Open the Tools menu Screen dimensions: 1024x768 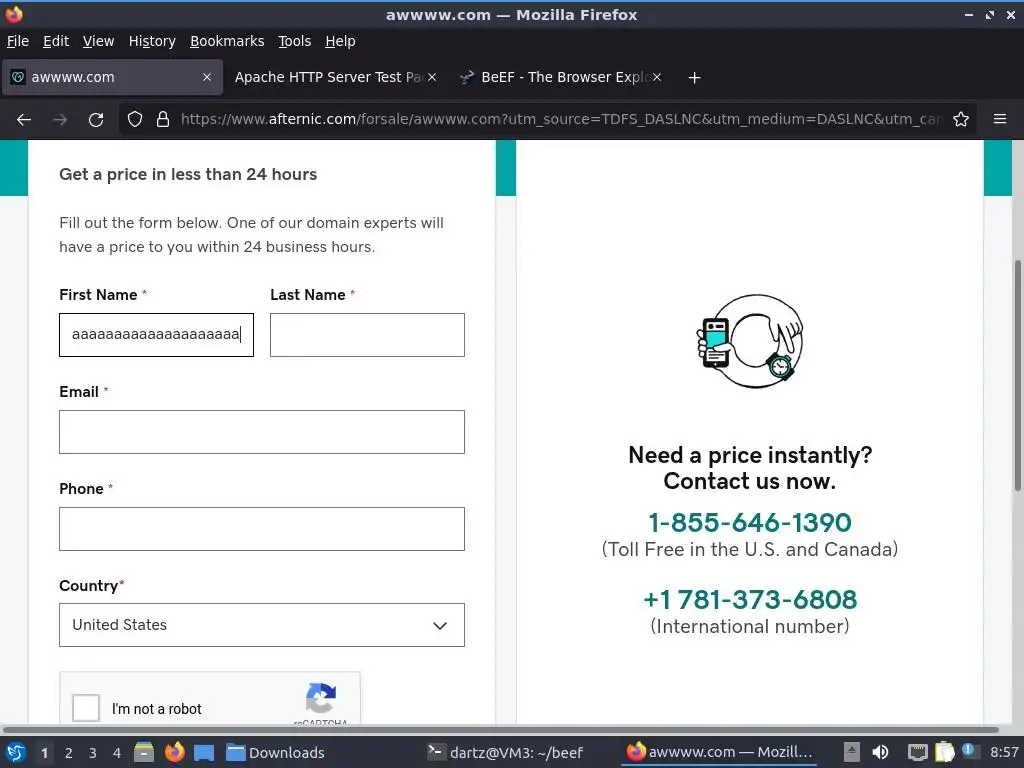295,41
